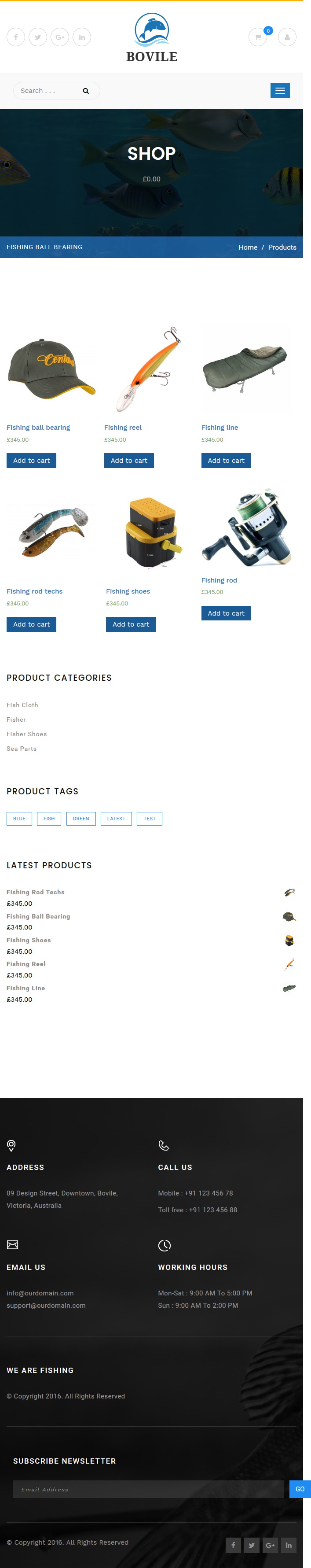Click the search magnifier icon

click(x=86, y=91)
